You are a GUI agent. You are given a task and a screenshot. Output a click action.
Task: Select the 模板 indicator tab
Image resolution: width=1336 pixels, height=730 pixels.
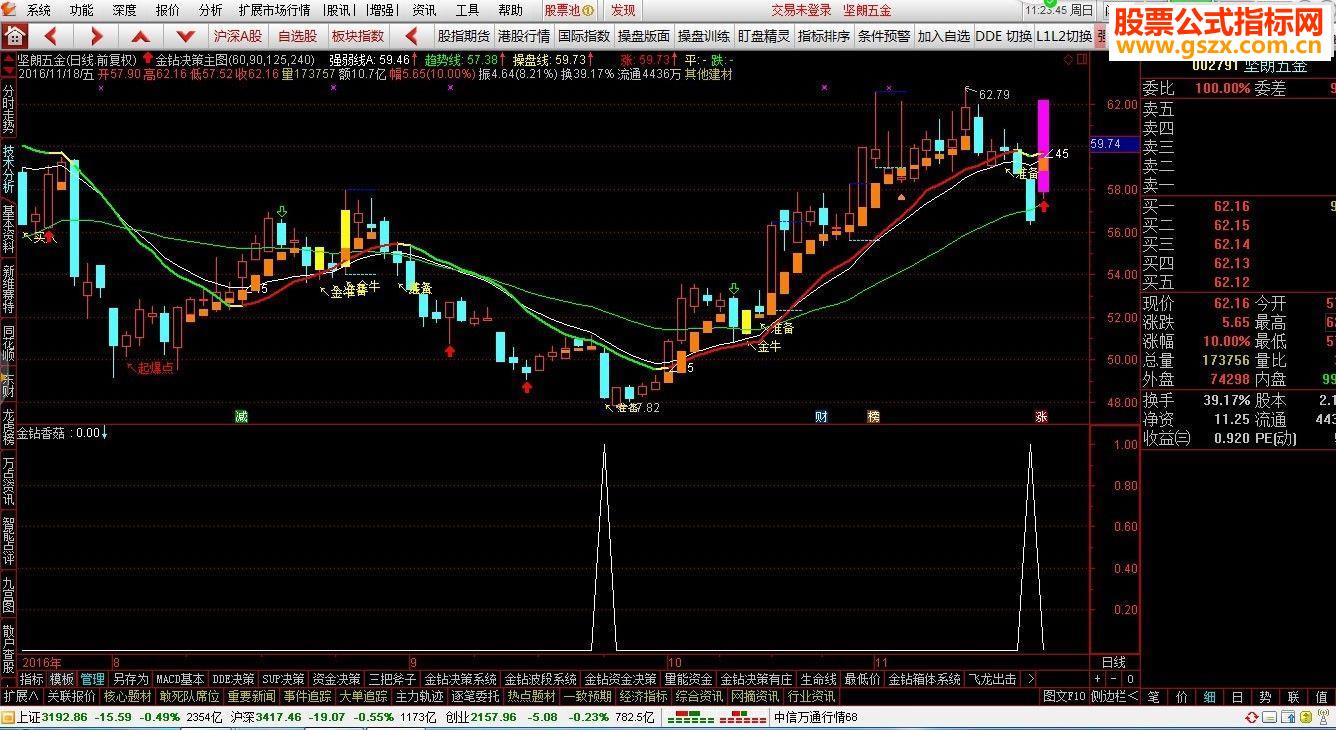(62, 679)
